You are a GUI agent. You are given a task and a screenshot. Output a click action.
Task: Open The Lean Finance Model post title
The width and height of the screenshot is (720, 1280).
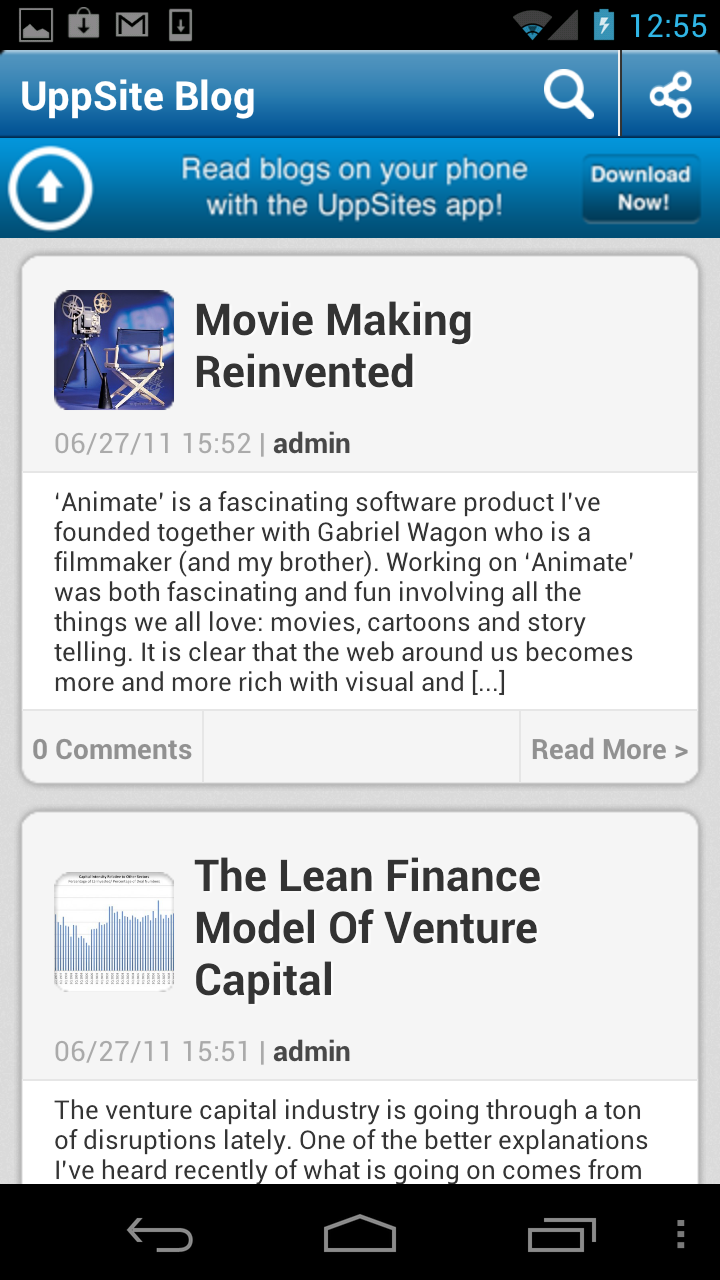(367, 927)
